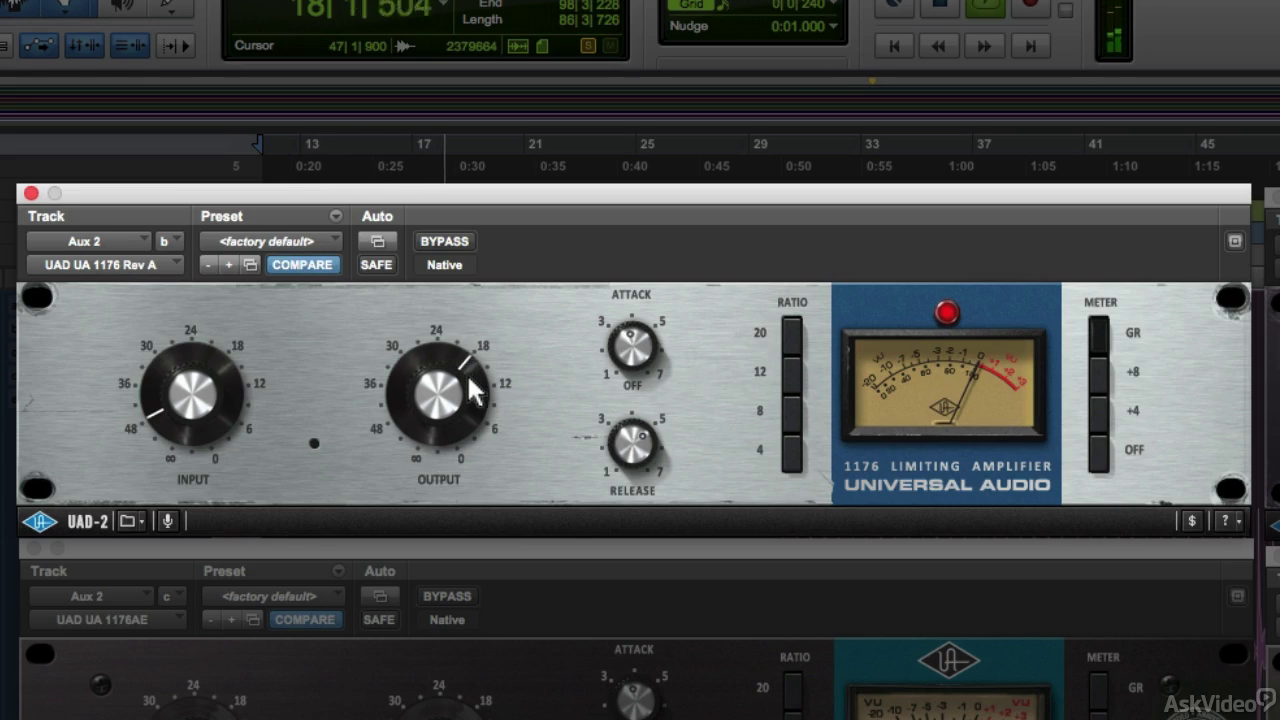
Task: Open the insert position c dropdown in 1176AE window
Action: 172,596
